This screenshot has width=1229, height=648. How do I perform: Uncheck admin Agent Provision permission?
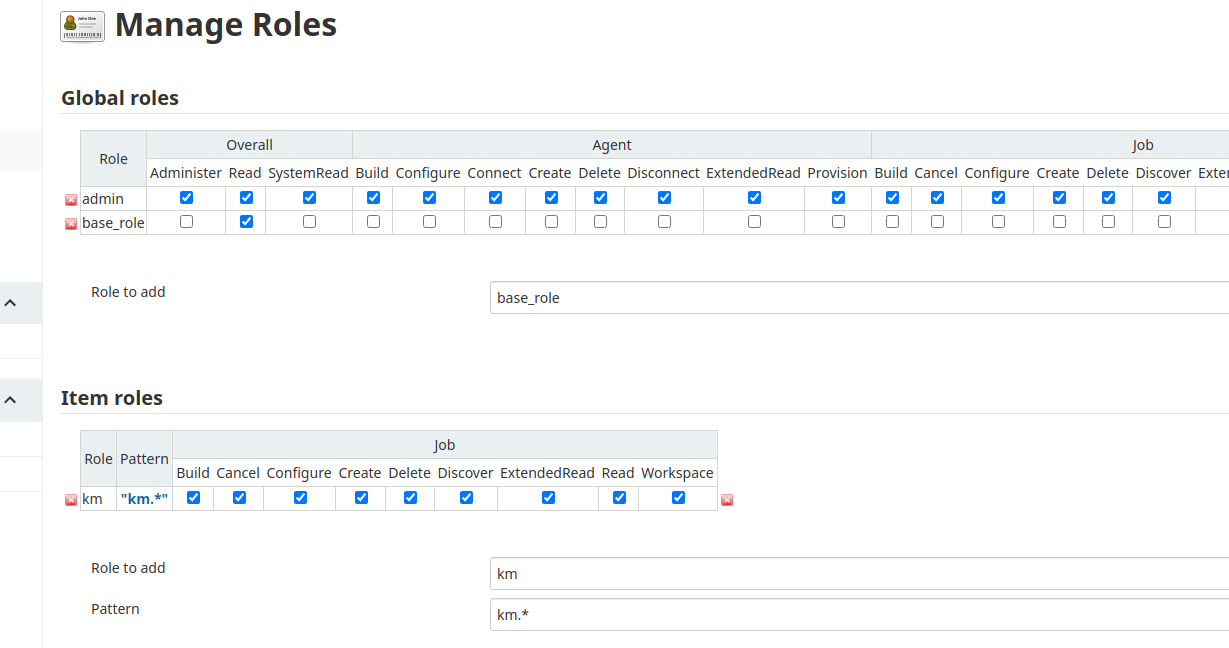[x=838, y=198]
